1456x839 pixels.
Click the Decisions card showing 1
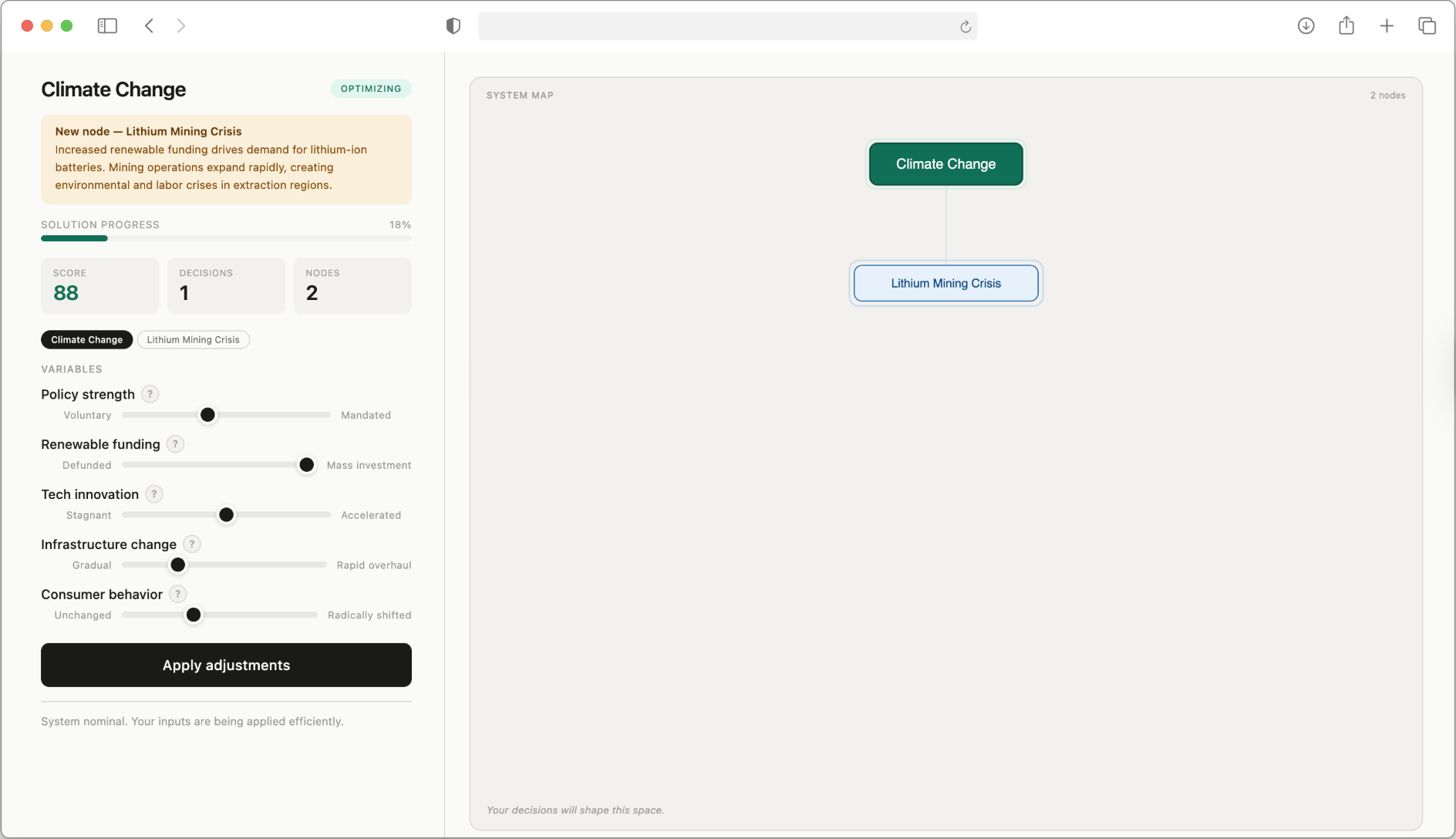[x=226, y=285]
